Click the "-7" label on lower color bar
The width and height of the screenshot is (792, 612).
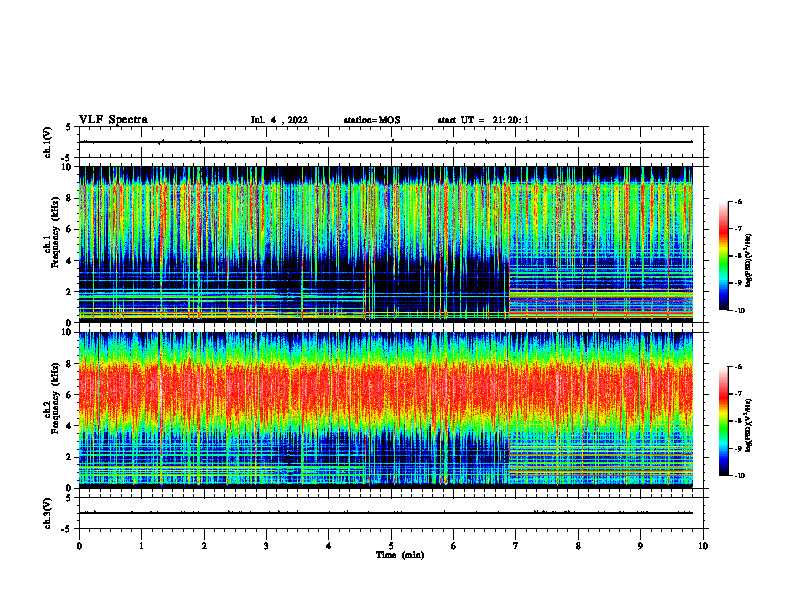pos(738,394)
